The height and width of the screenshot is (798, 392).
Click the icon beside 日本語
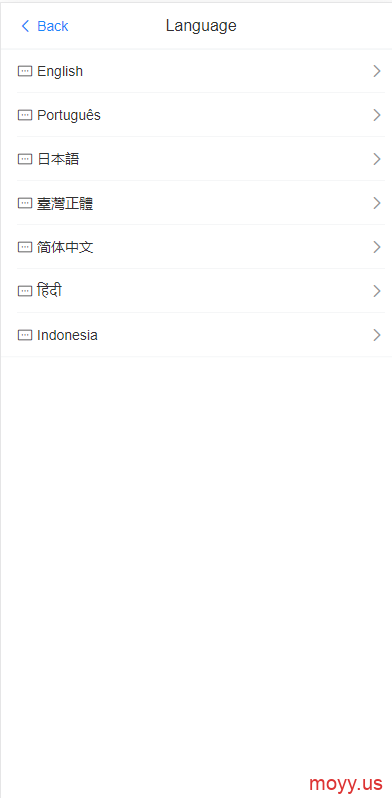[24, 159]
